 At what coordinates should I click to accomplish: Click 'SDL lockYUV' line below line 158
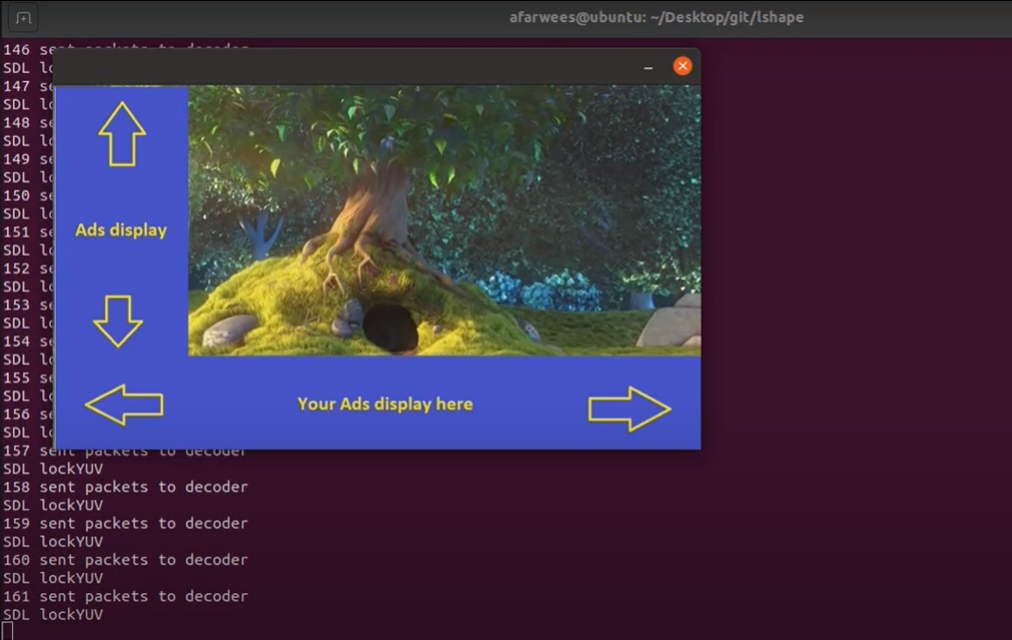click(53, 505)
